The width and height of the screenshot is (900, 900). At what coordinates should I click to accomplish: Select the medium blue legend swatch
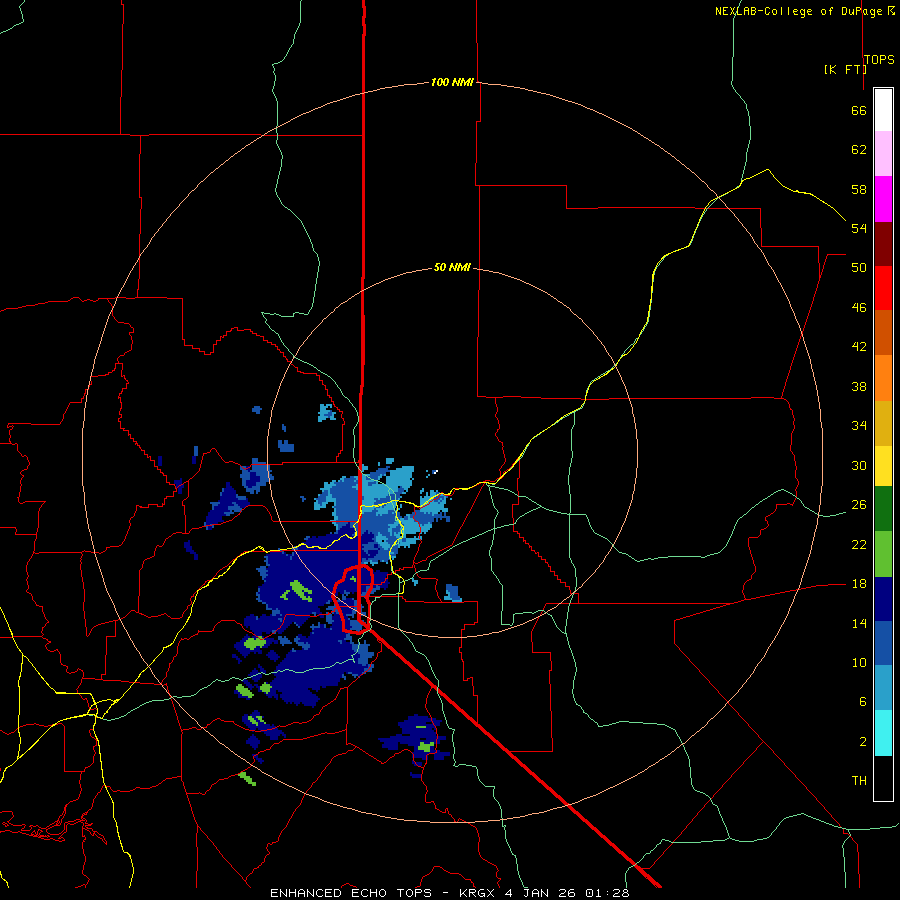point(883,643)
